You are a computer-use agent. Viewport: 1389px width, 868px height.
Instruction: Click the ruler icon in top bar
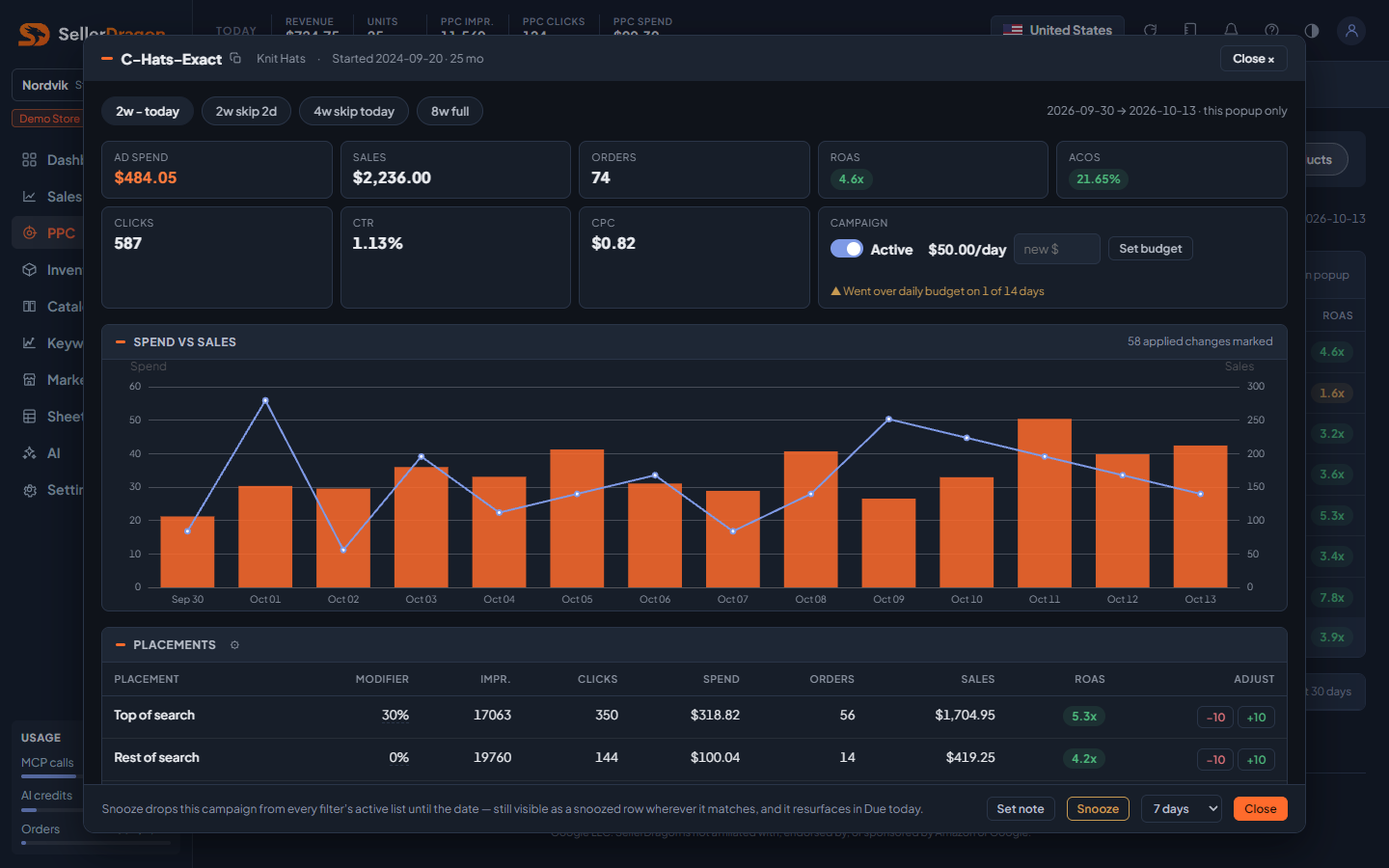[1191, 30]
